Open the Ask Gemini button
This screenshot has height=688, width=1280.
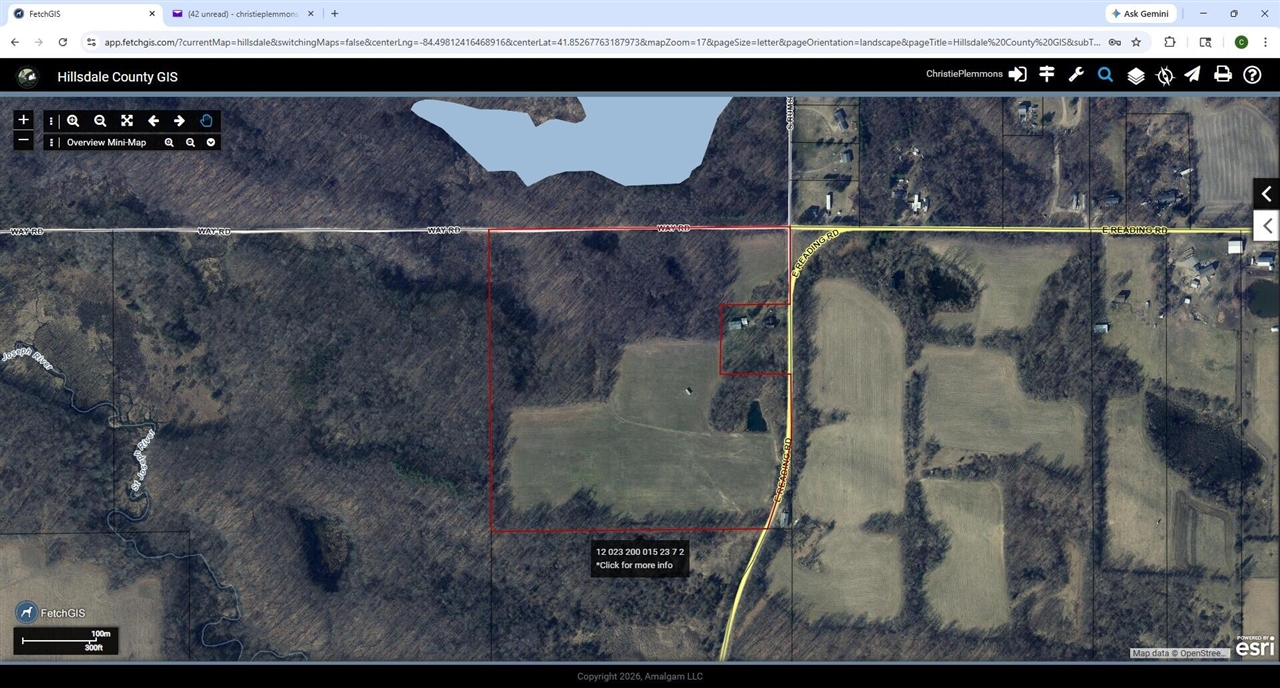[x=1140, y=14]
